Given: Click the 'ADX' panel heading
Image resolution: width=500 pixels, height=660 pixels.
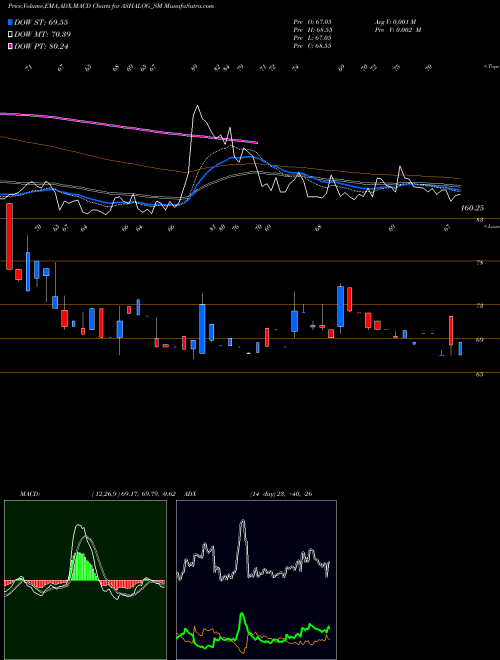Looking at the screenshot, I should point(190,494).
